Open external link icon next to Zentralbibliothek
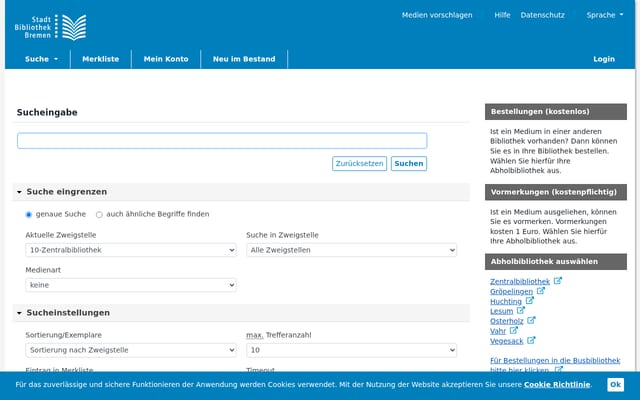The height and width of the screenshot is (400, 640). click(x=558, y=281)
